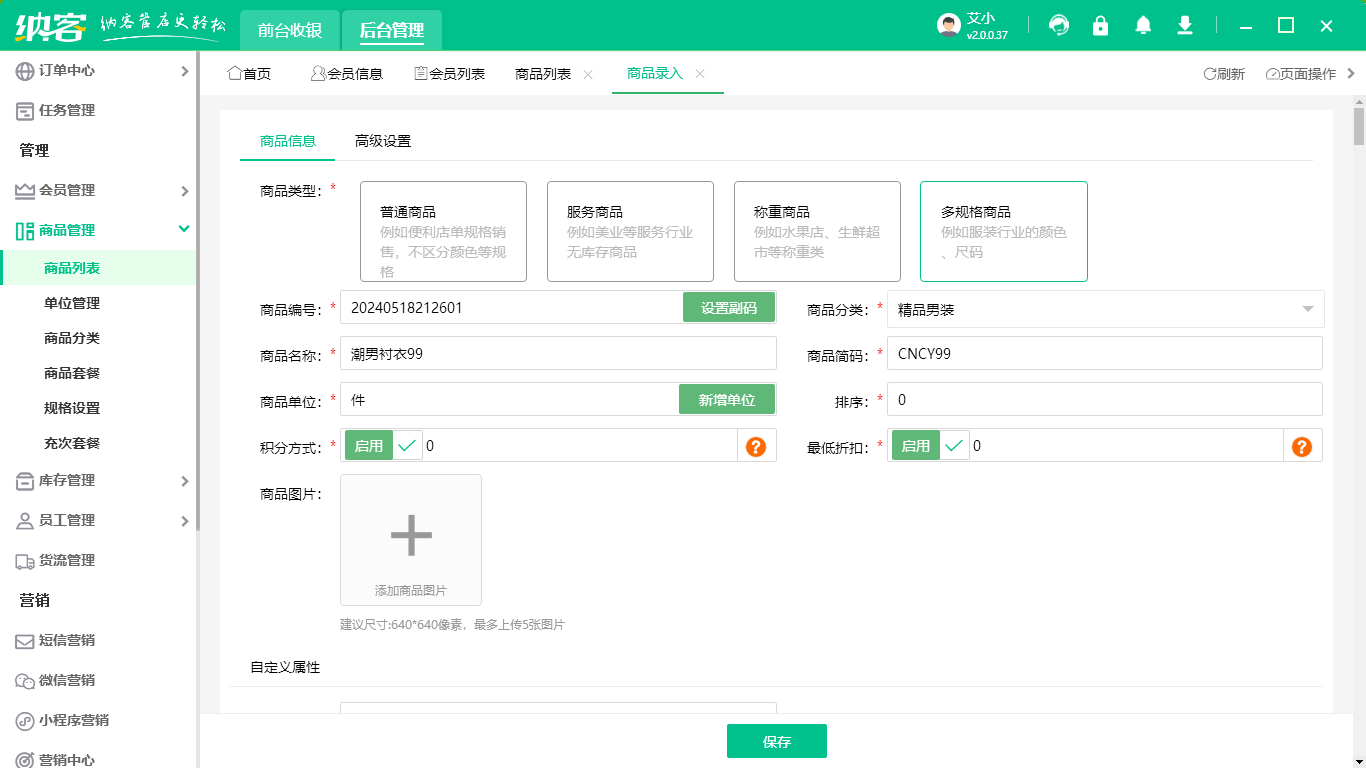Click the download icon in header
The height and width of the screenshot is (768, 1366).
click(1185, 26)
